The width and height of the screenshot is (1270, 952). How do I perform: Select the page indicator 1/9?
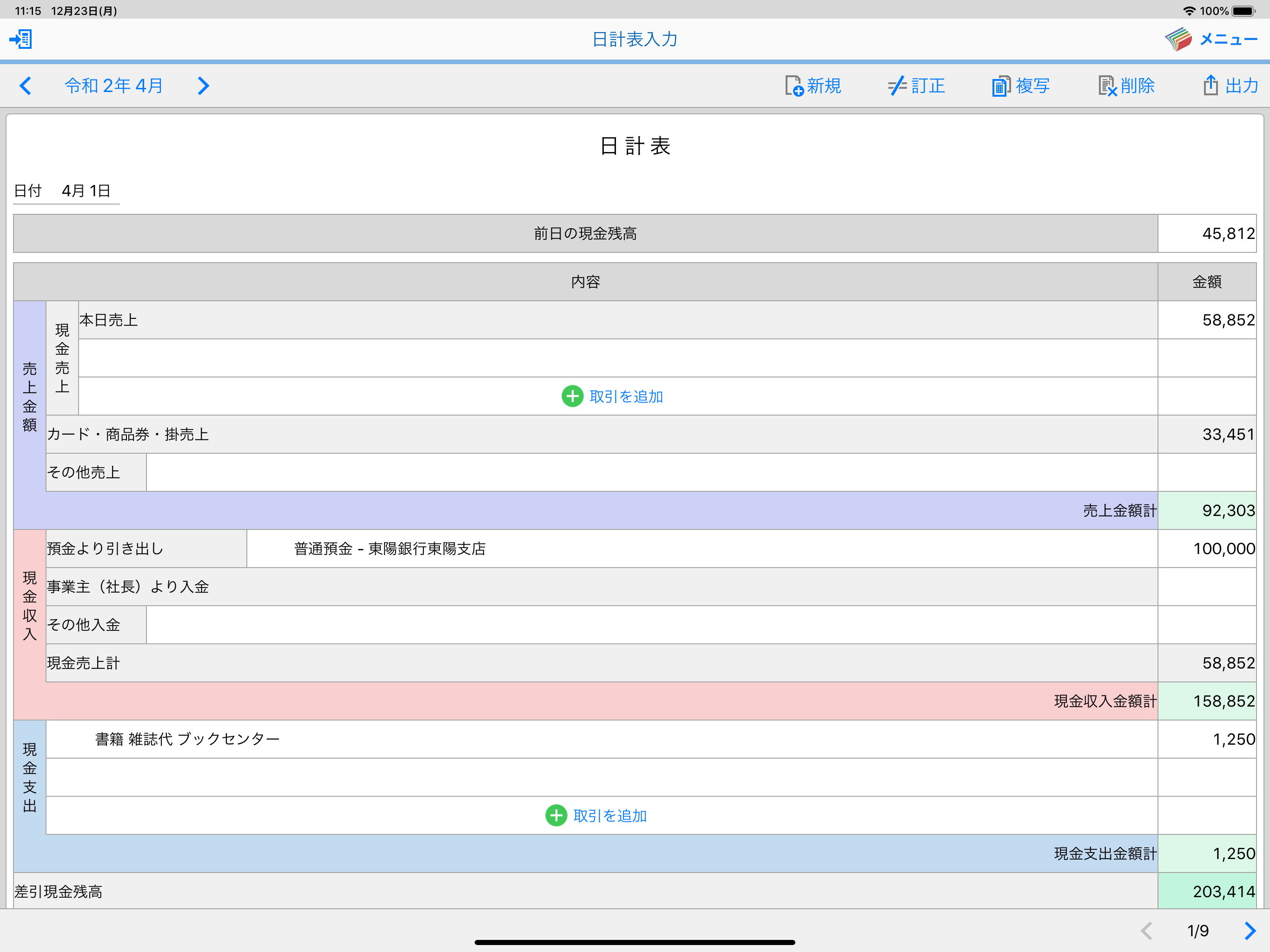pyautogui.click(x=1197, y=931)
